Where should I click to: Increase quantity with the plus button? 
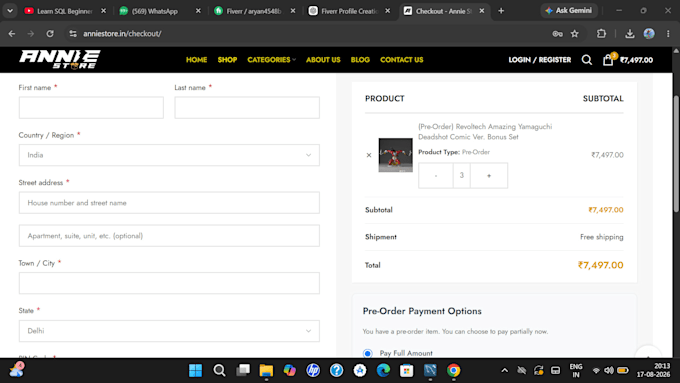[489, 176]
